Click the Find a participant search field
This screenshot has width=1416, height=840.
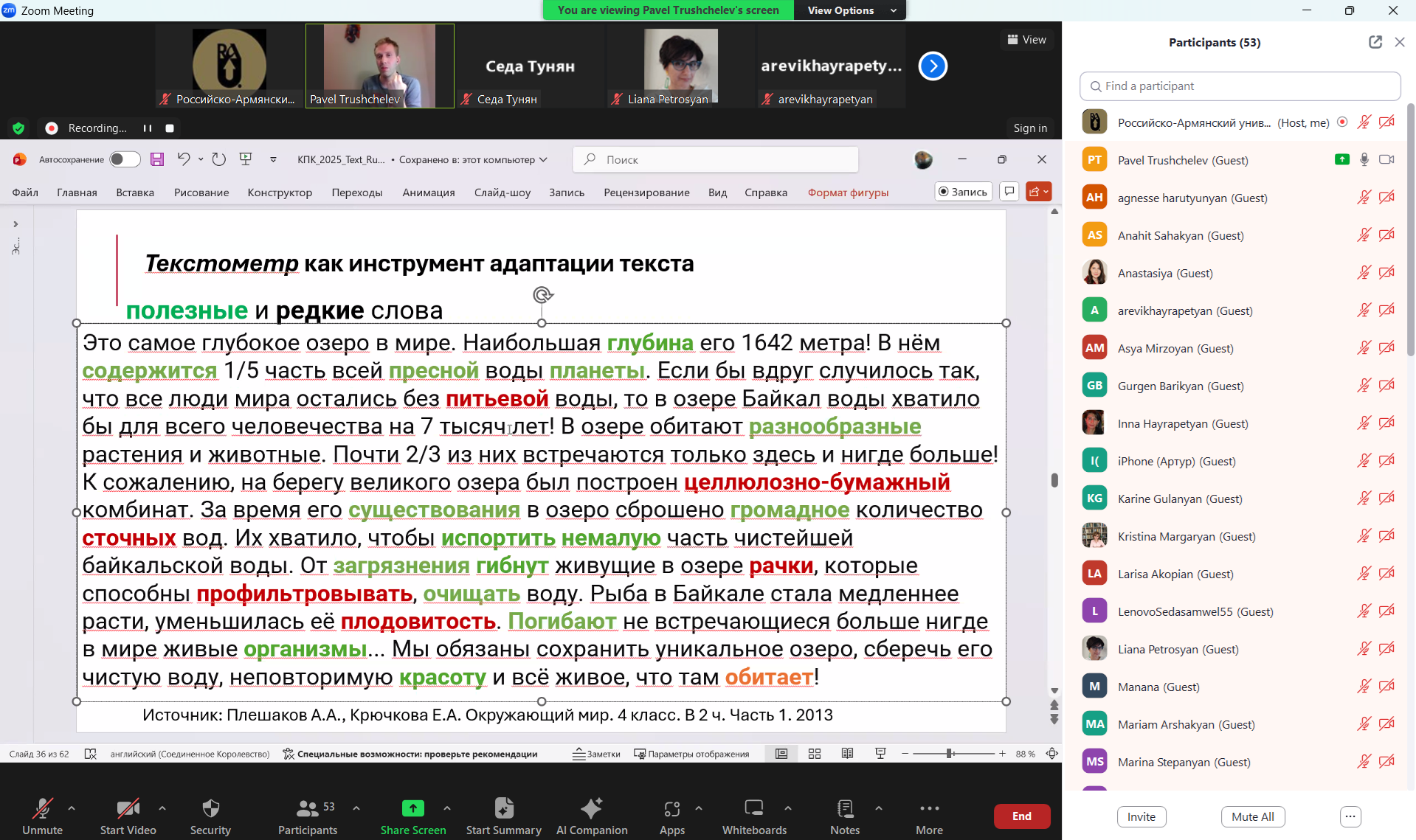click(x=1240, y=86)
